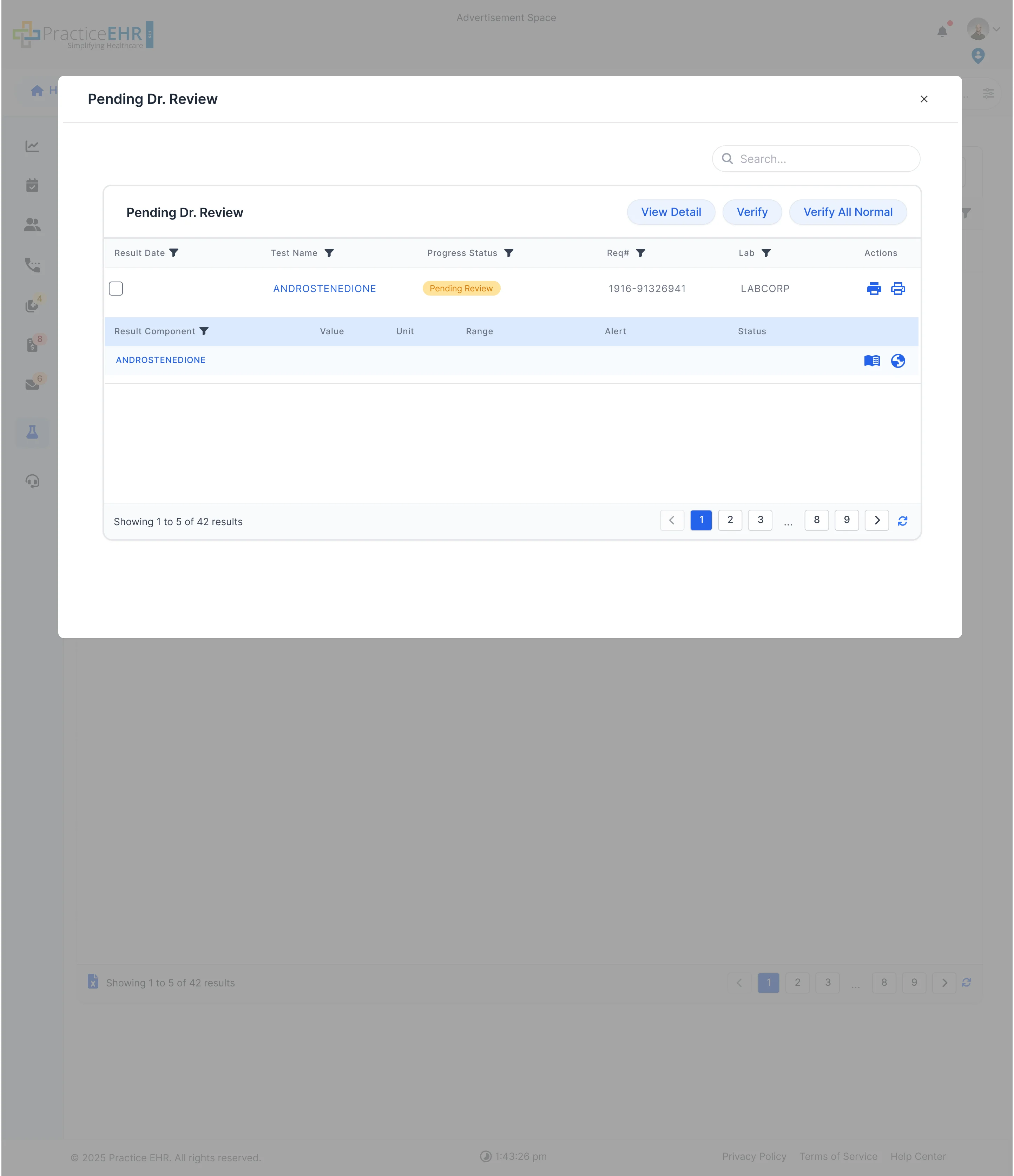Go to previous page arrow
1014x1176 pixels.
point(672,520)
